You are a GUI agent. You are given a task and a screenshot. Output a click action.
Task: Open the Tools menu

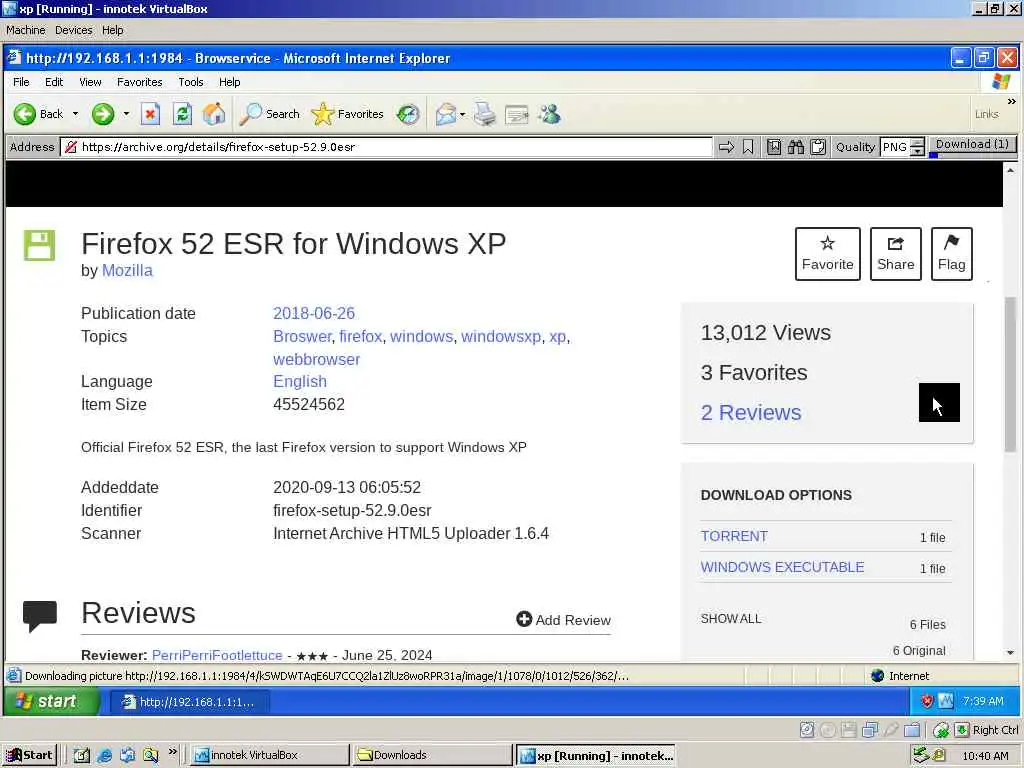click(x=191, y=82)
